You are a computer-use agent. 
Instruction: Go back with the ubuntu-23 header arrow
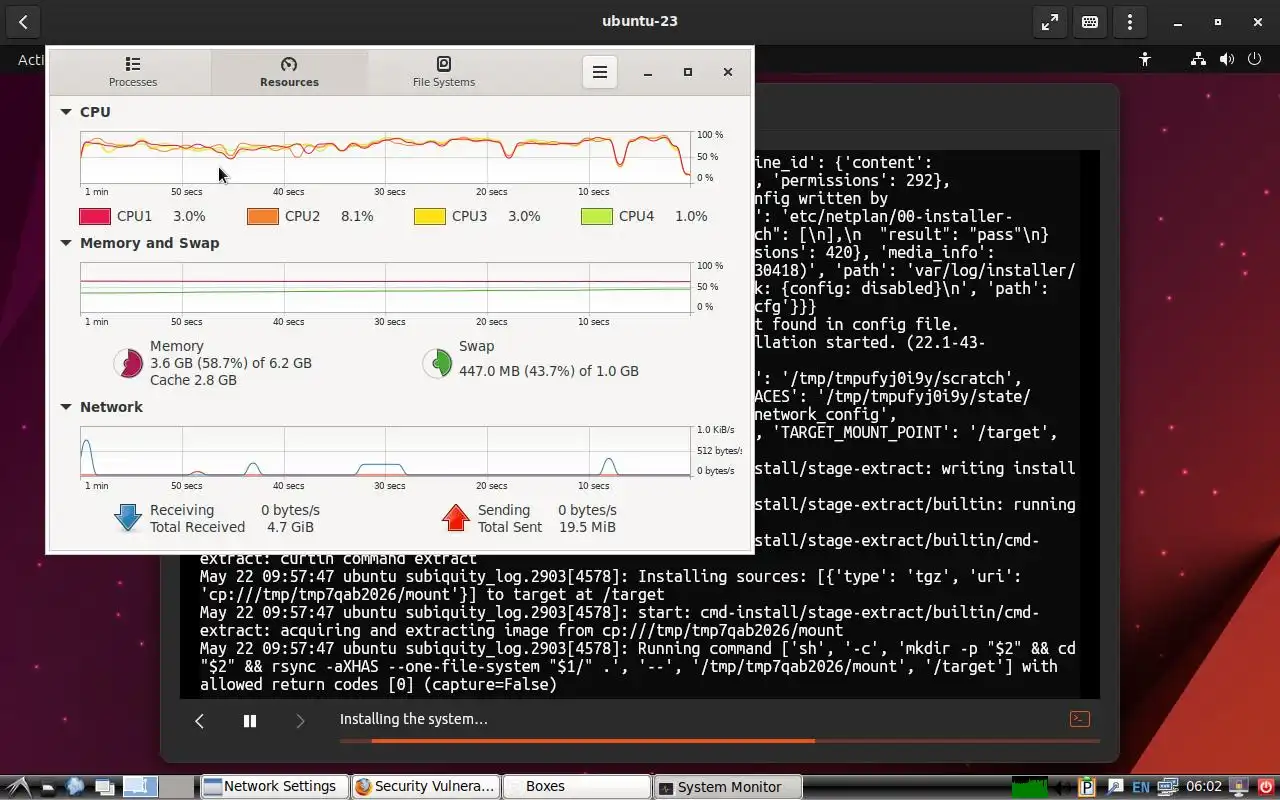click(x=23, y=22)
